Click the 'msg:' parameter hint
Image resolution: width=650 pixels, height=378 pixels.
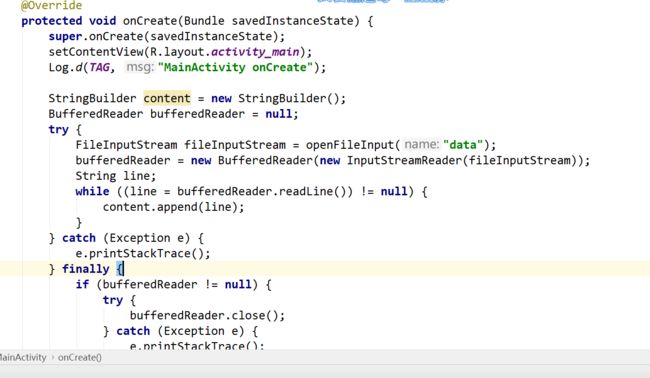(139, 67)
